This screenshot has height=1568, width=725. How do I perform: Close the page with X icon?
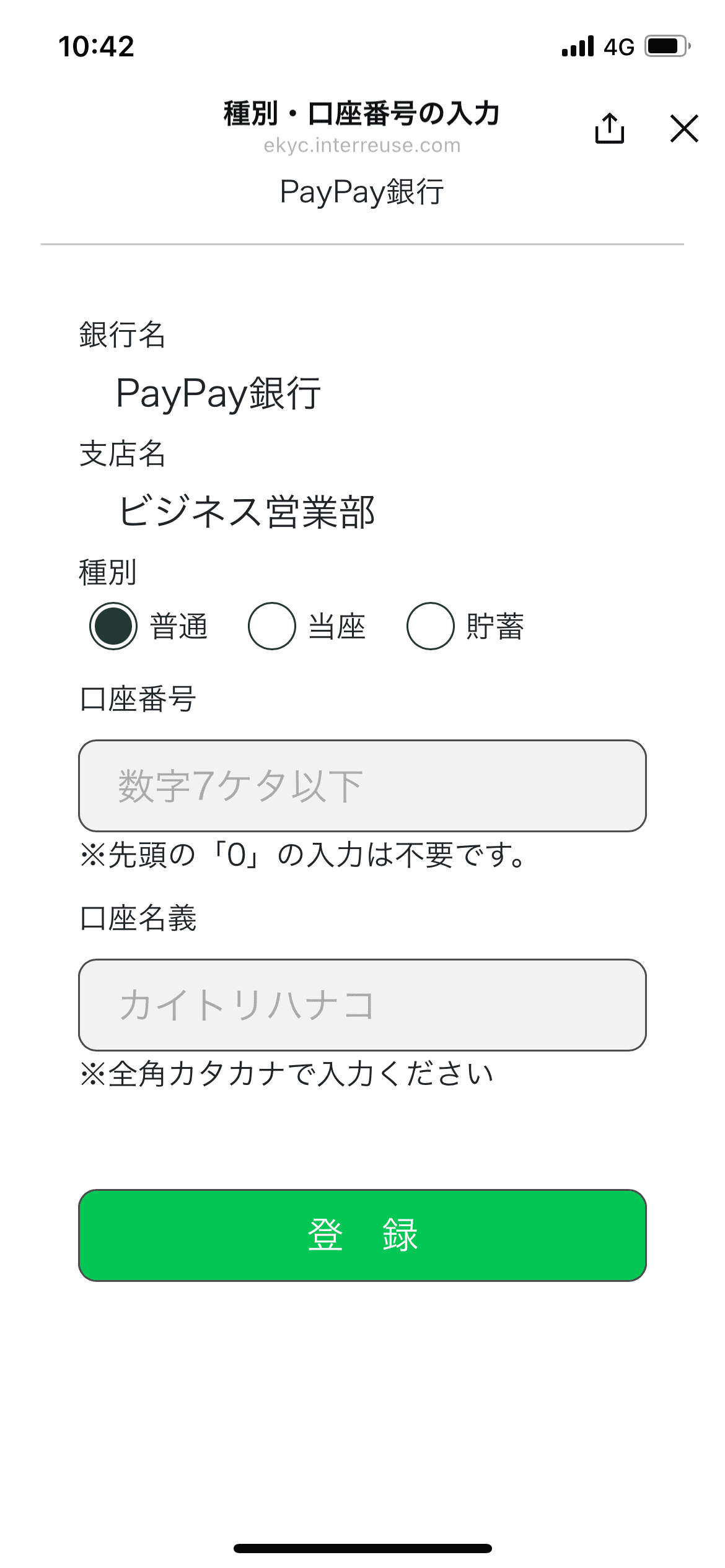coord(684,128)
